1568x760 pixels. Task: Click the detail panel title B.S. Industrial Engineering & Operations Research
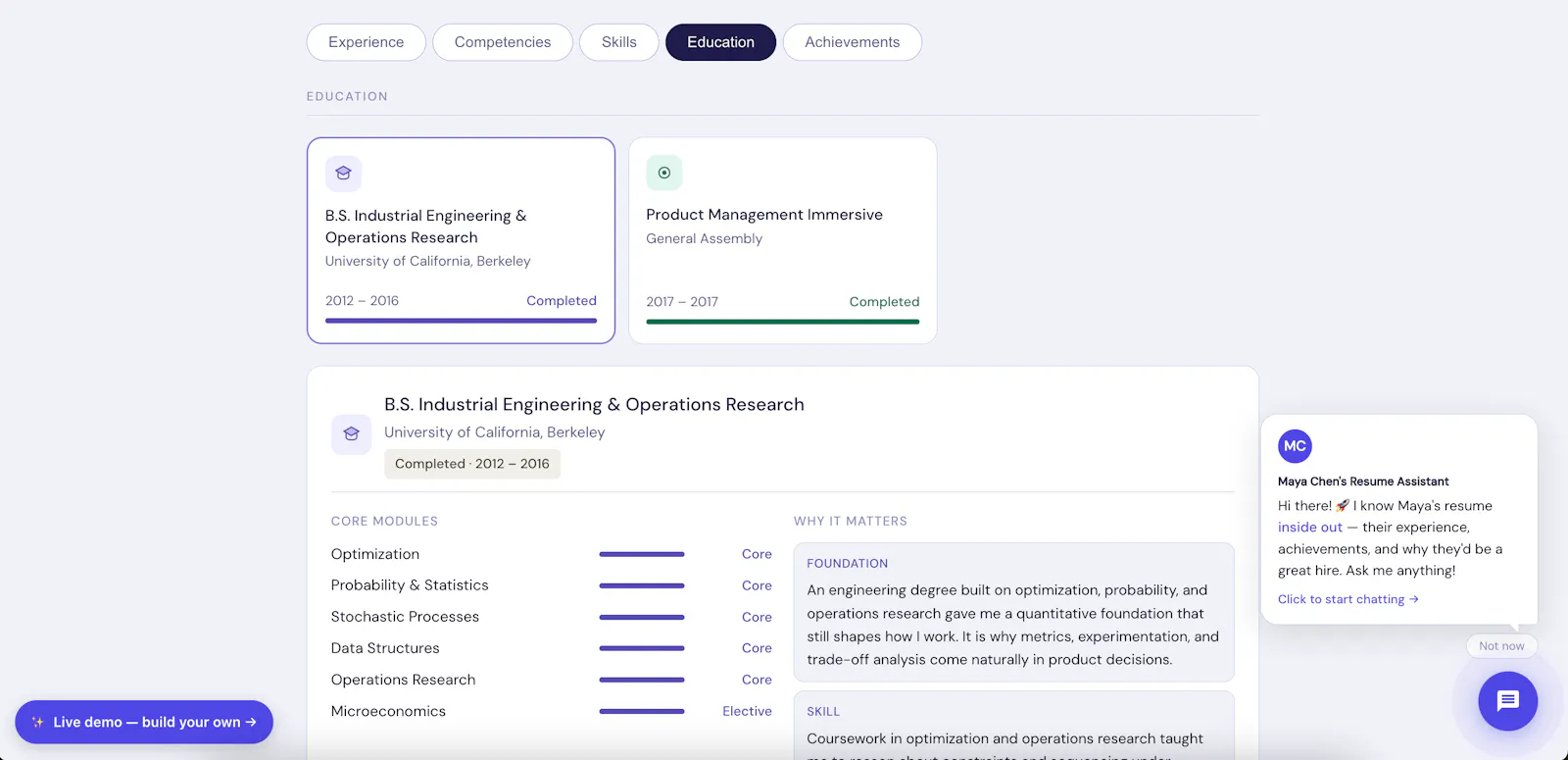click(x=594, y=404)
